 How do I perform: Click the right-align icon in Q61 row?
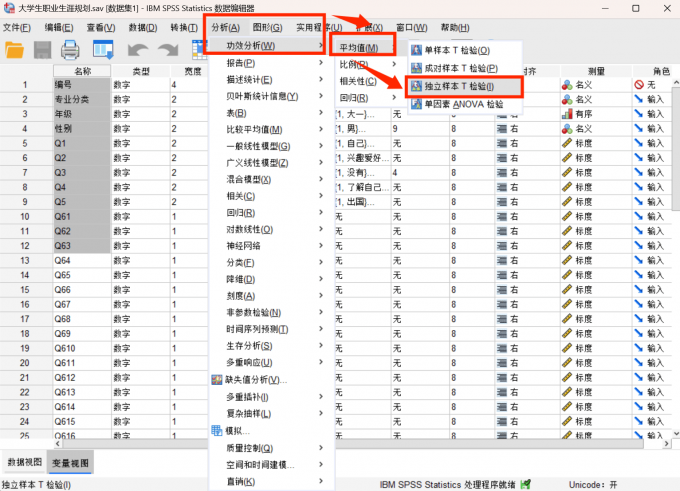tap(502, 216)
